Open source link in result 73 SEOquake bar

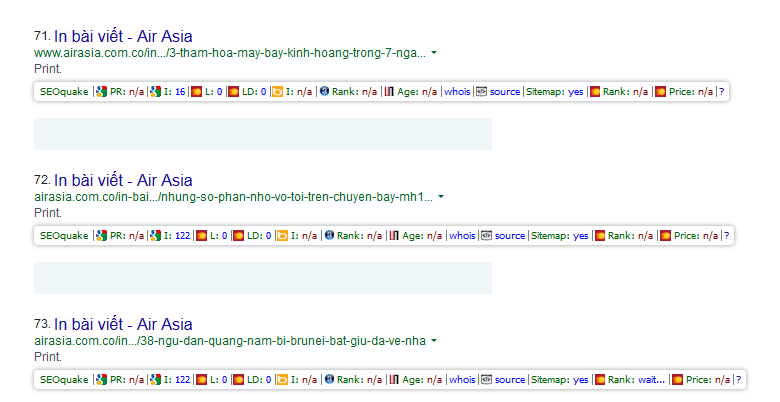click(x=510, y=380)
